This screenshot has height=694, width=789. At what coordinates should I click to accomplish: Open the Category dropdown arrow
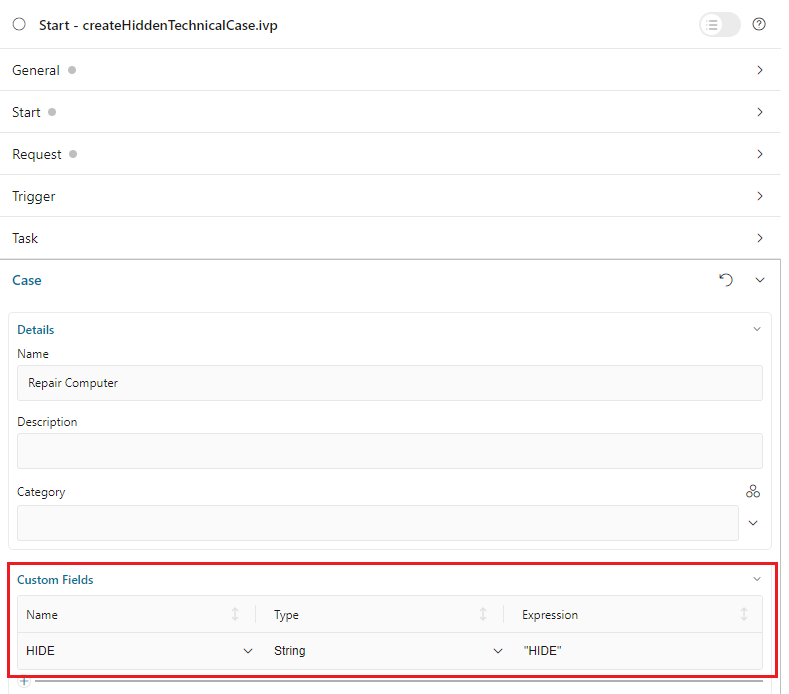pyautogui.click(x=753, y=523)
